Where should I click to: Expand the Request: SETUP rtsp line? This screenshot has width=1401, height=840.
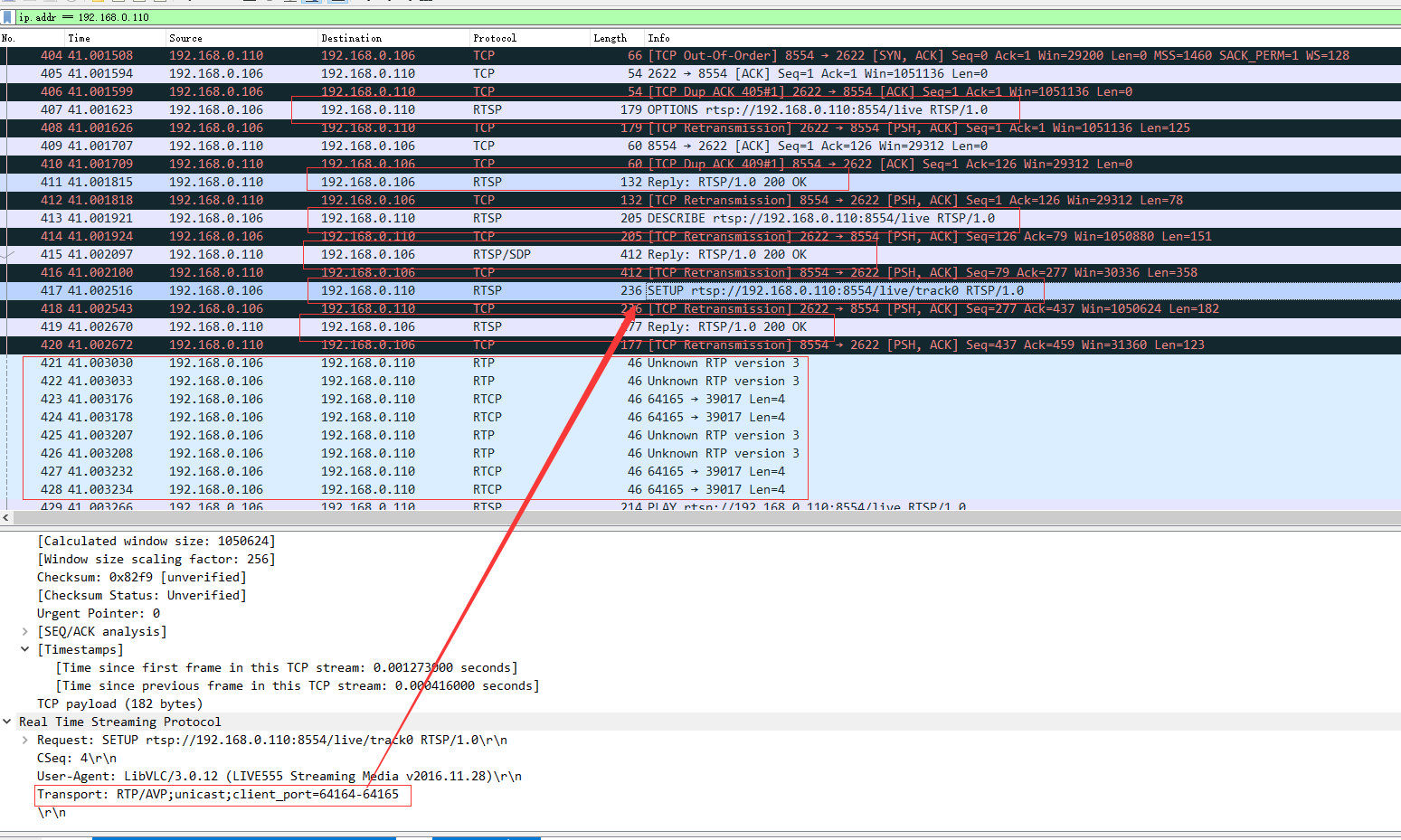[x=25, y=740]
